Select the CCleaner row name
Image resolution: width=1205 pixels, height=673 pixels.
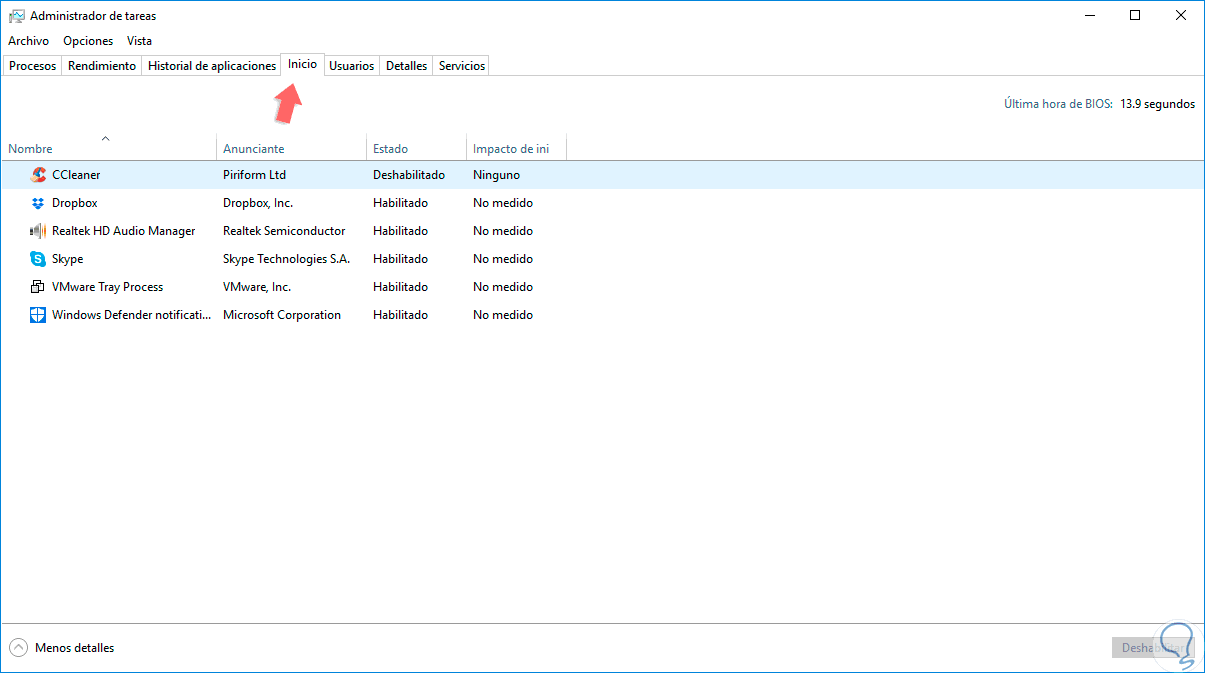(76, 175)
